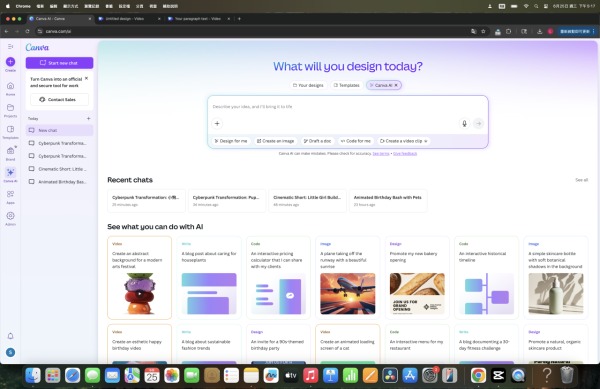Select interactive historical timeline card
Screen dimensions: 600x389
click(x=486, y=278)
